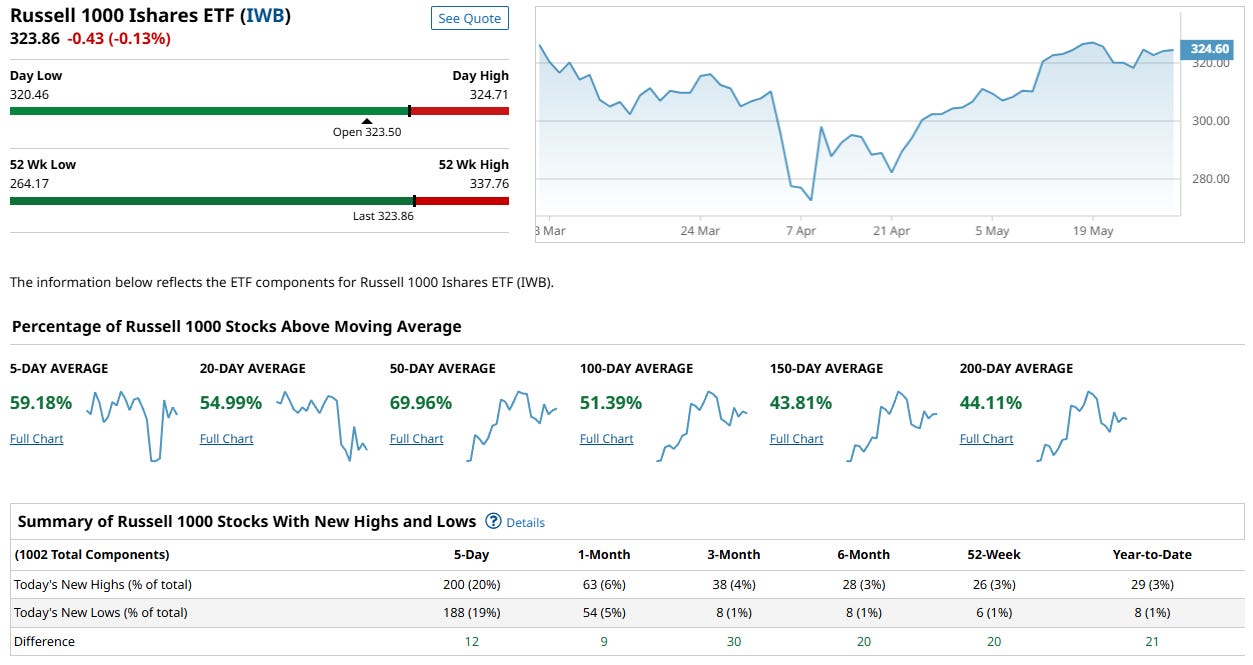
Task: Click the 29 (3%) Year-to-Date highs cell
Action: click(x=1152, y=584)
